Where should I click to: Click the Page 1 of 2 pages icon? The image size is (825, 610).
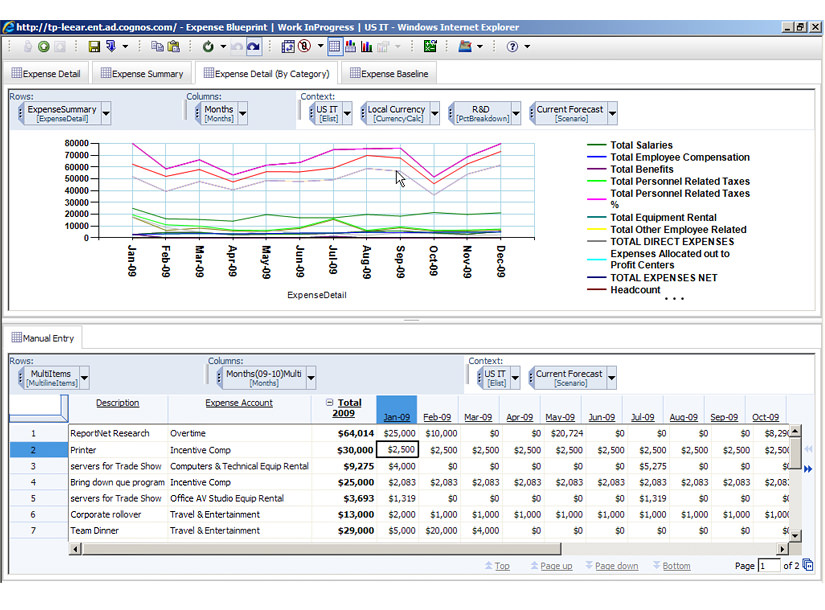point(808,565)
